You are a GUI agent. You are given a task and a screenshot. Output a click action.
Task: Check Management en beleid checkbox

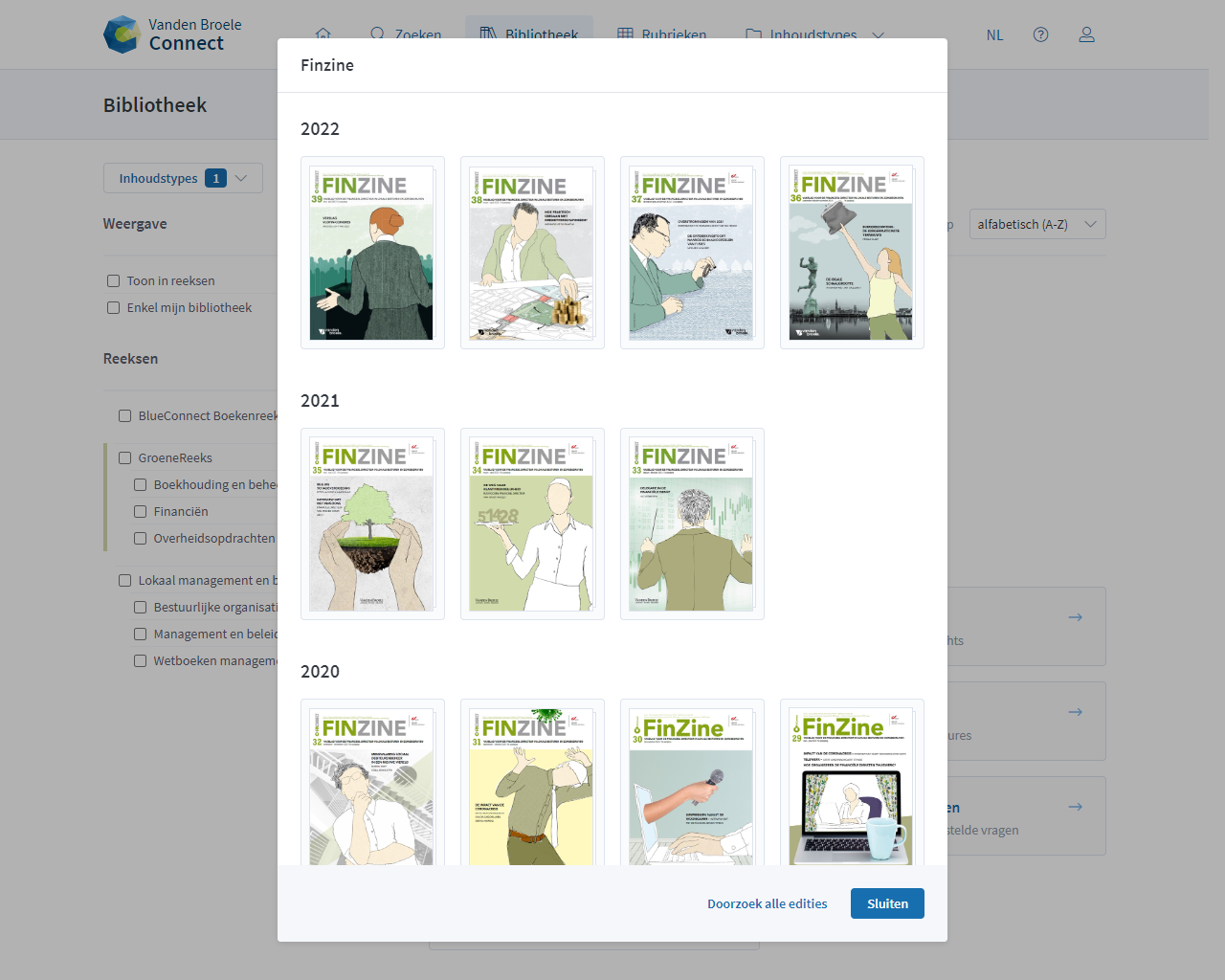[141, 634]
